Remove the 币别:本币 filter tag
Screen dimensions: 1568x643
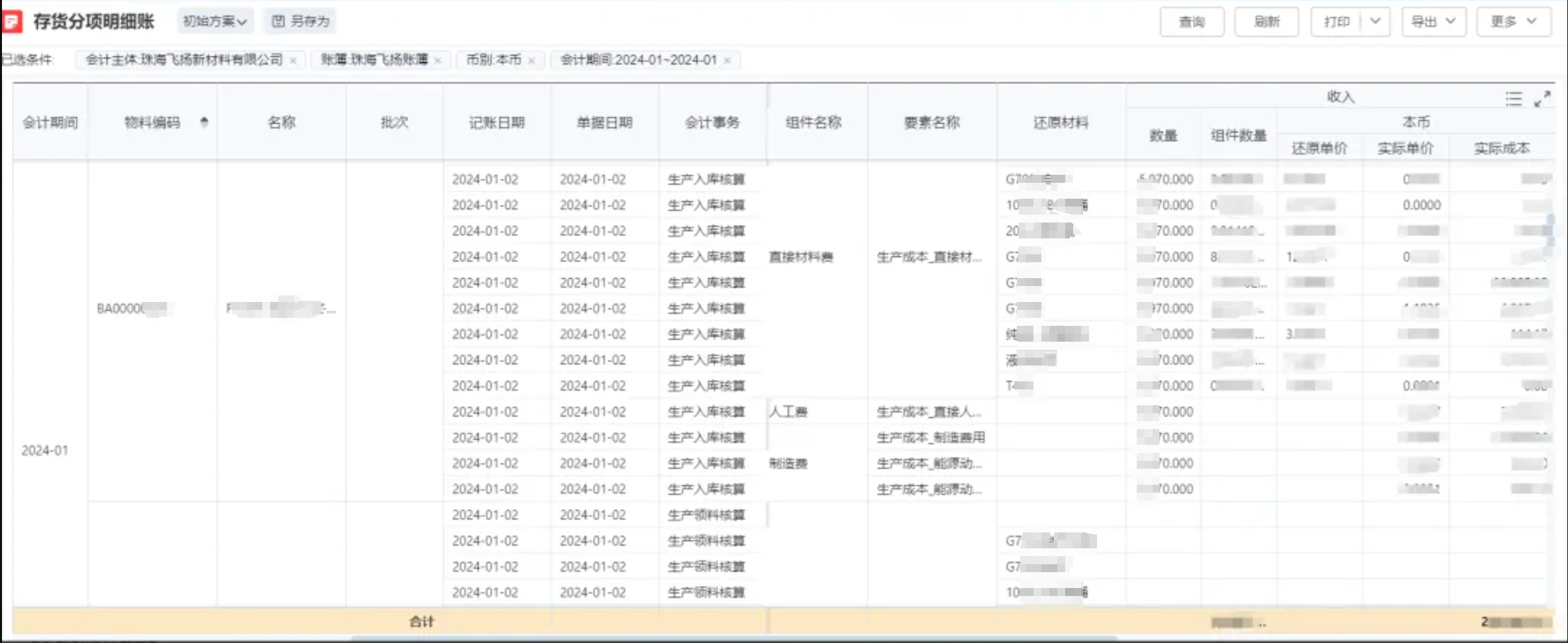[531, 60]
